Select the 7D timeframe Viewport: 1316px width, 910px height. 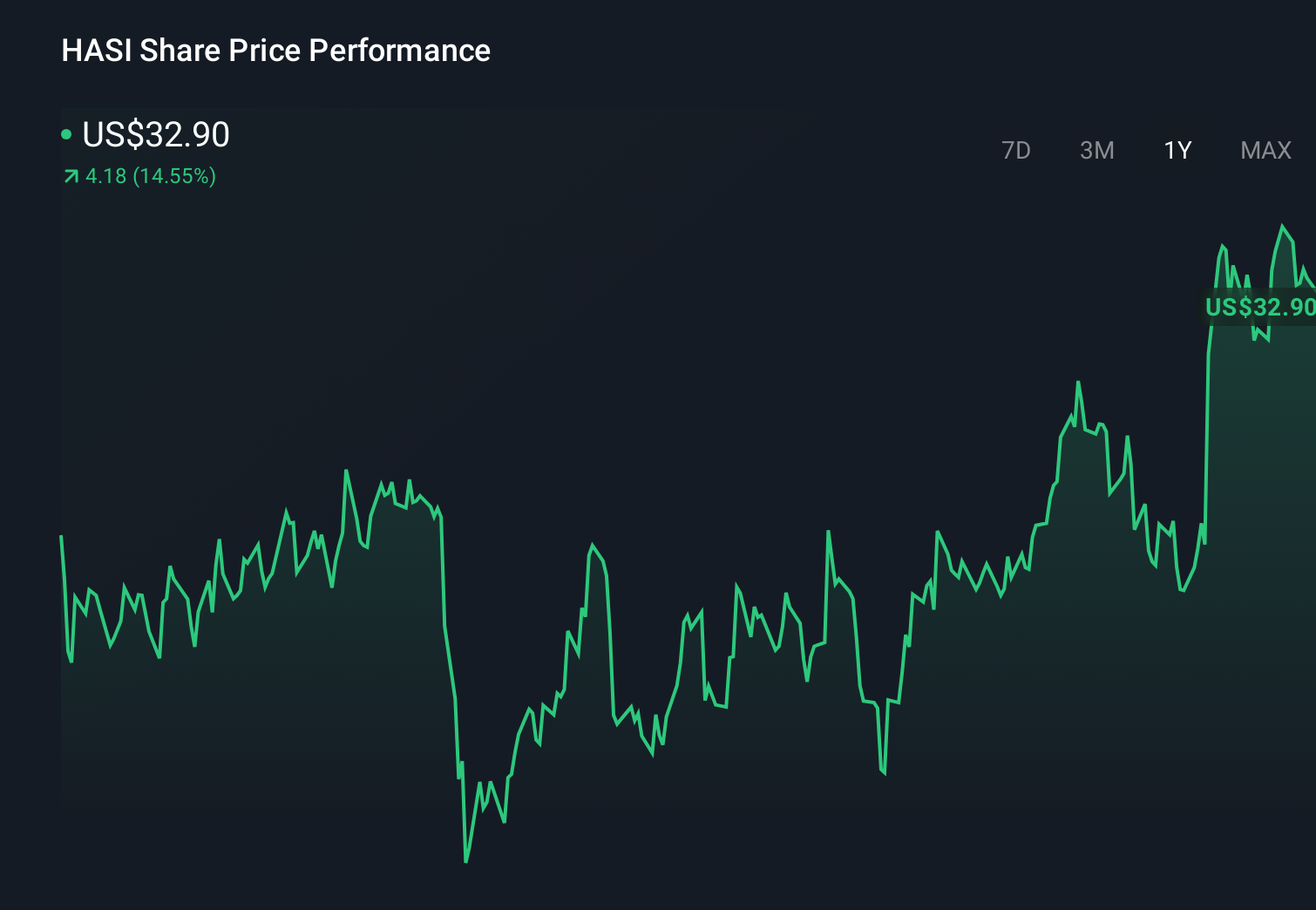[1016, 150]
